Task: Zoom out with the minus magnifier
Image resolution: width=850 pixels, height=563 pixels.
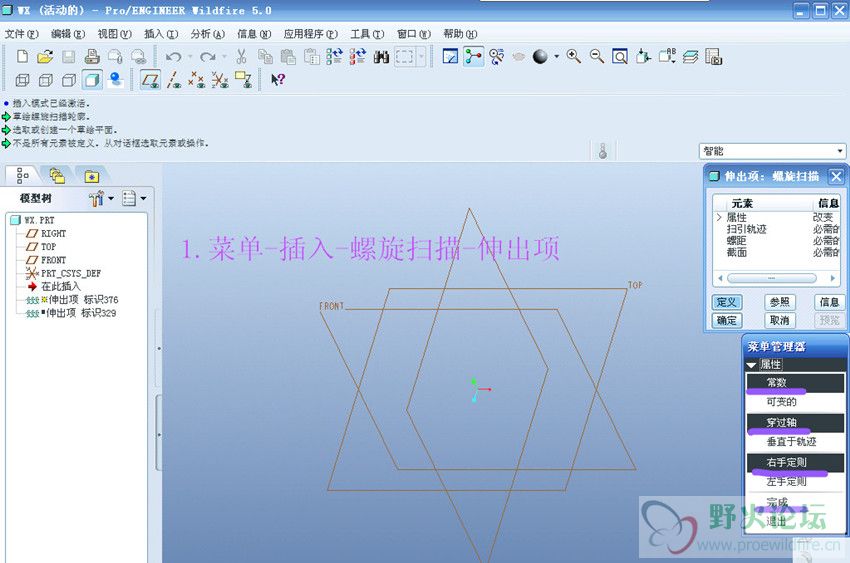Action: [597, 56]
